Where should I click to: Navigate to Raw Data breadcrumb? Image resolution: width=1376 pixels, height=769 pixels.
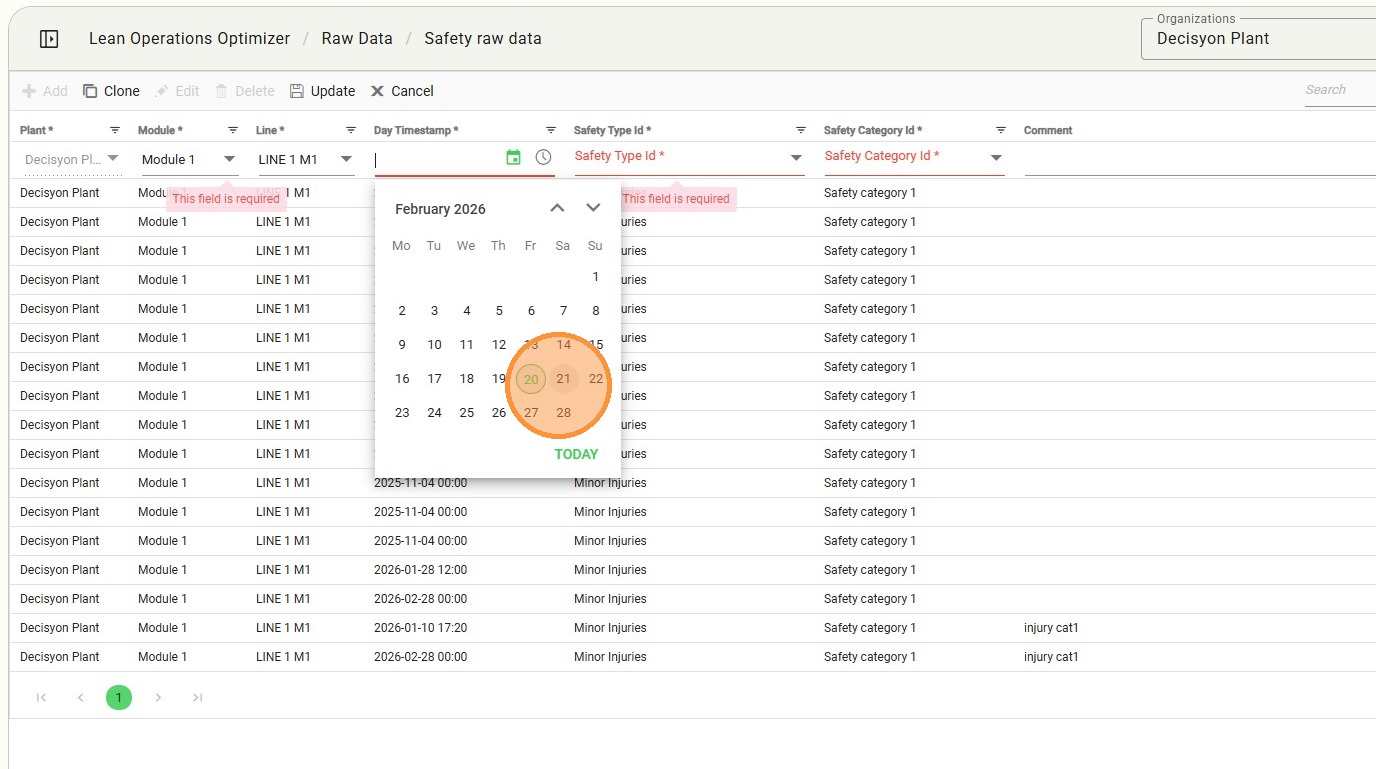[x=357, y=39]
